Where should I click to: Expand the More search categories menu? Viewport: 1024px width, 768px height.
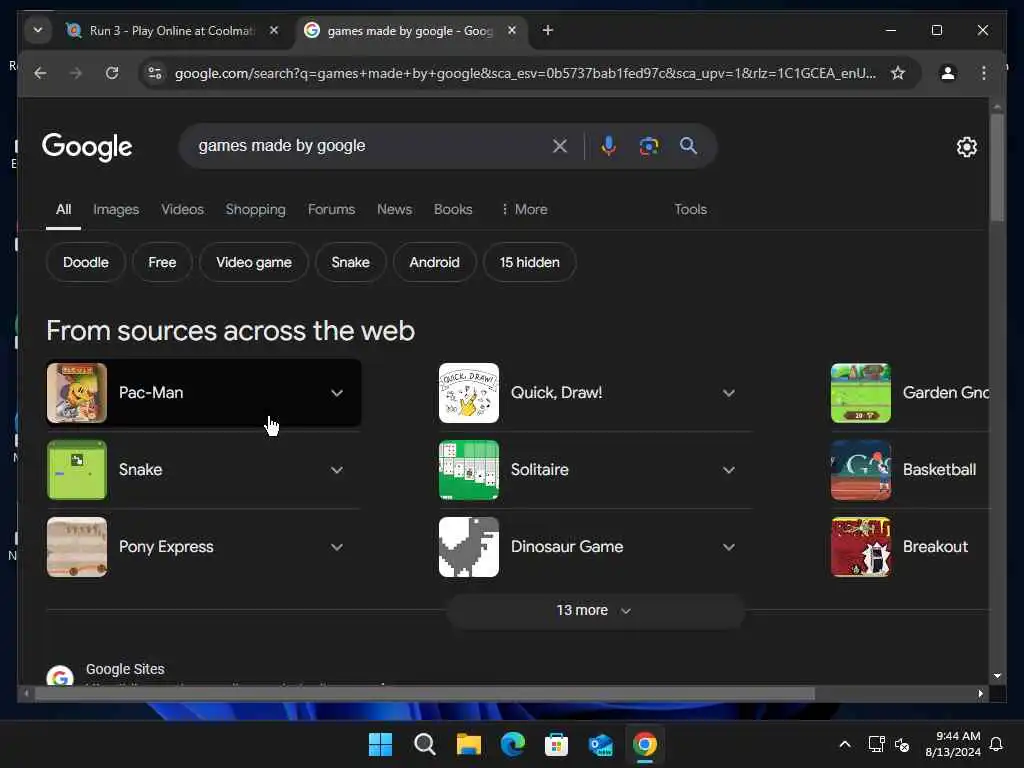pos(524,210)
